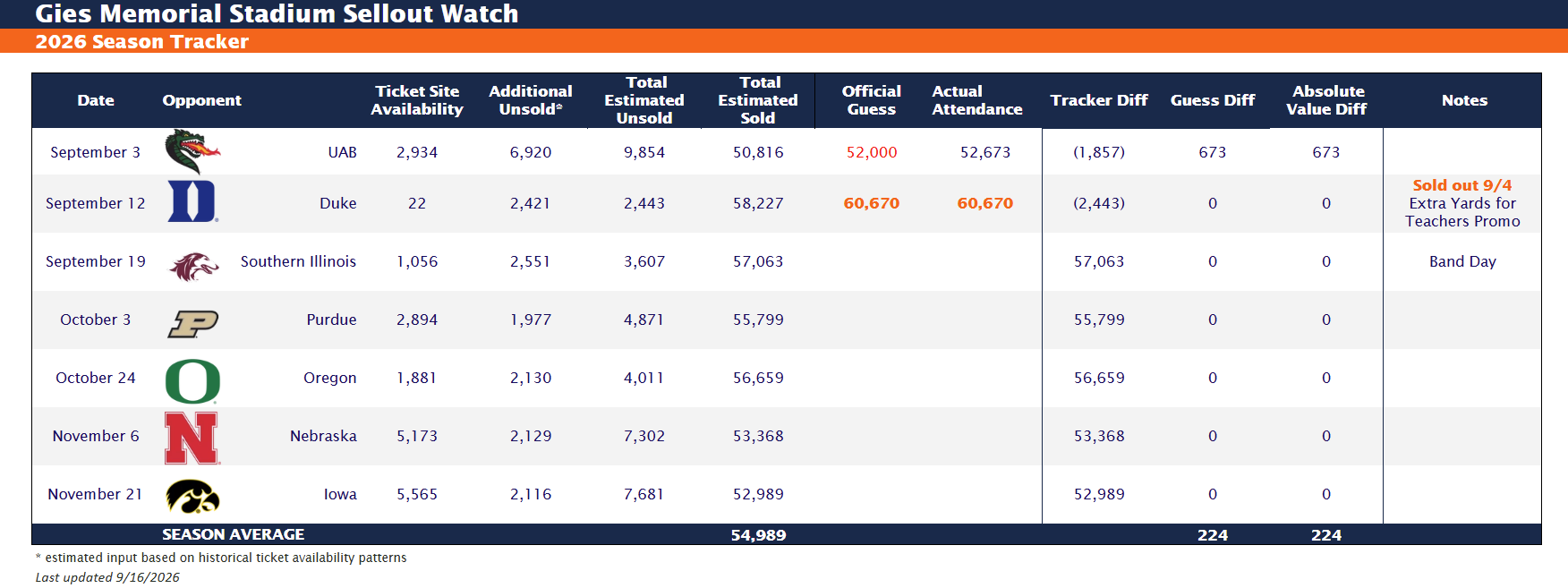Click the red 52,000 official guess
The width and height of the screenshot is (1568, 588).
[x=872, y=152]
